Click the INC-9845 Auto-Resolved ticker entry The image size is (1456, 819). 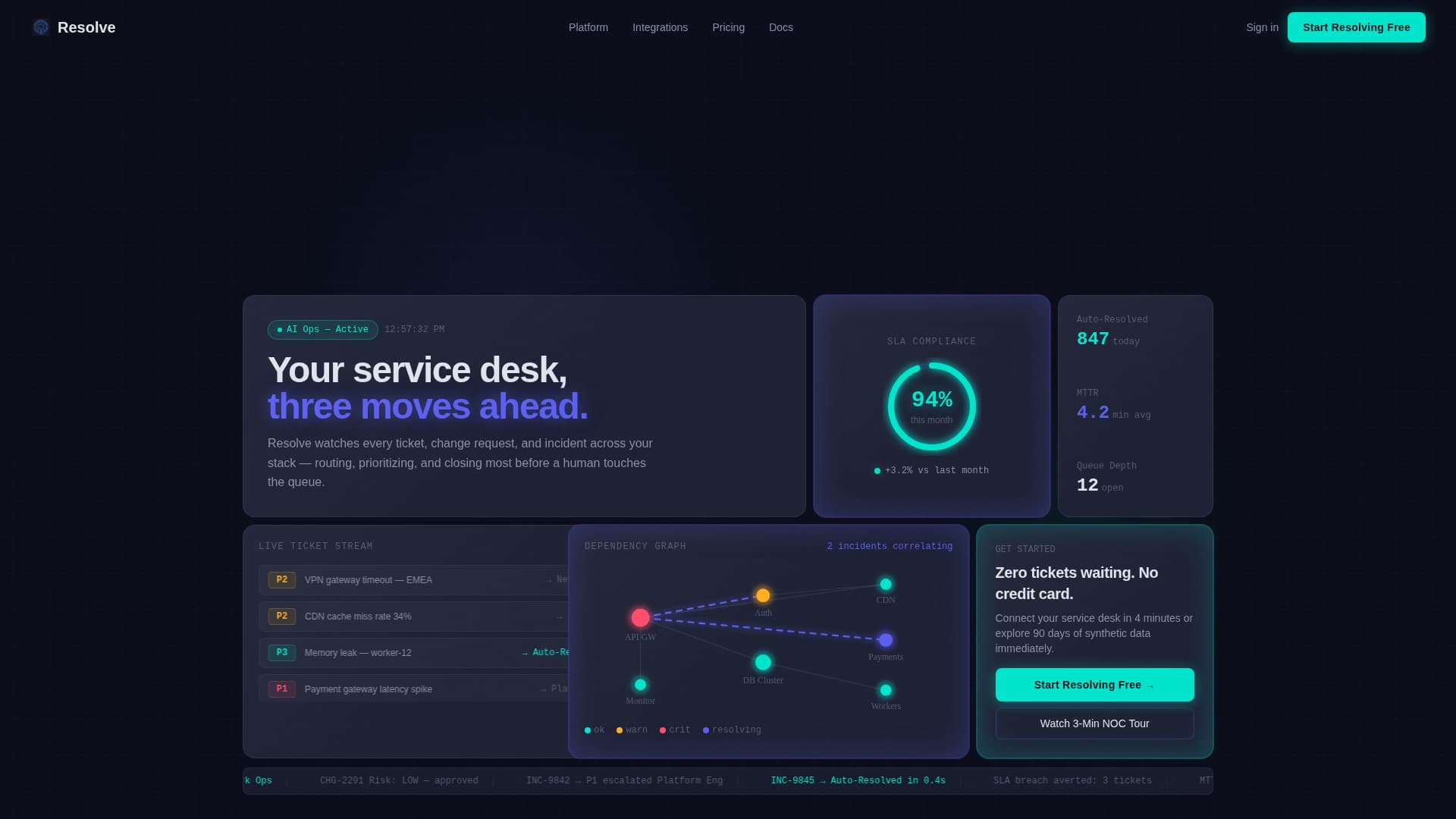(858, 780)
